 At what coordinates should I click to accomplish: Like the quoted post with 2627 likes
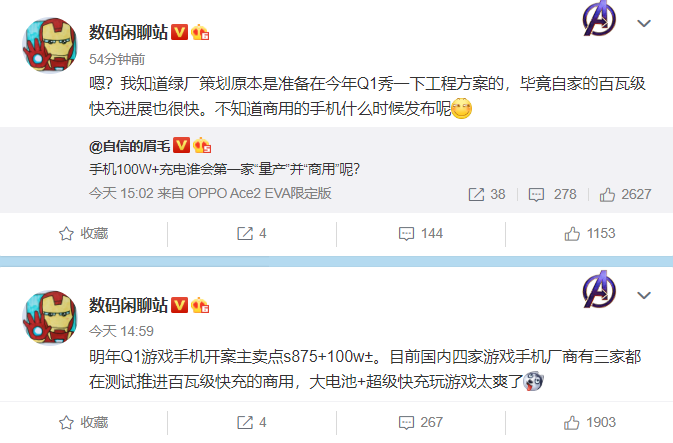(x=625, y=194)
